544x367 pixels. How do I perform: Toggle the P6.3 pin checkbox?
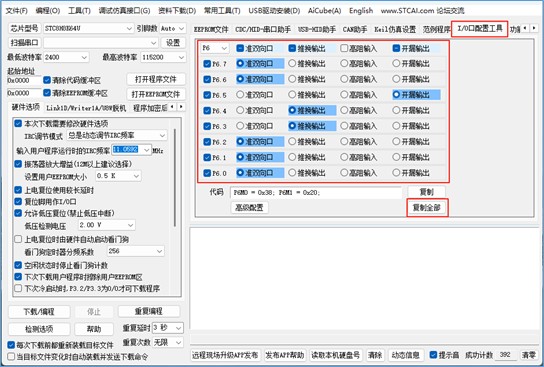pyautogui.click(x=207, y=126)
